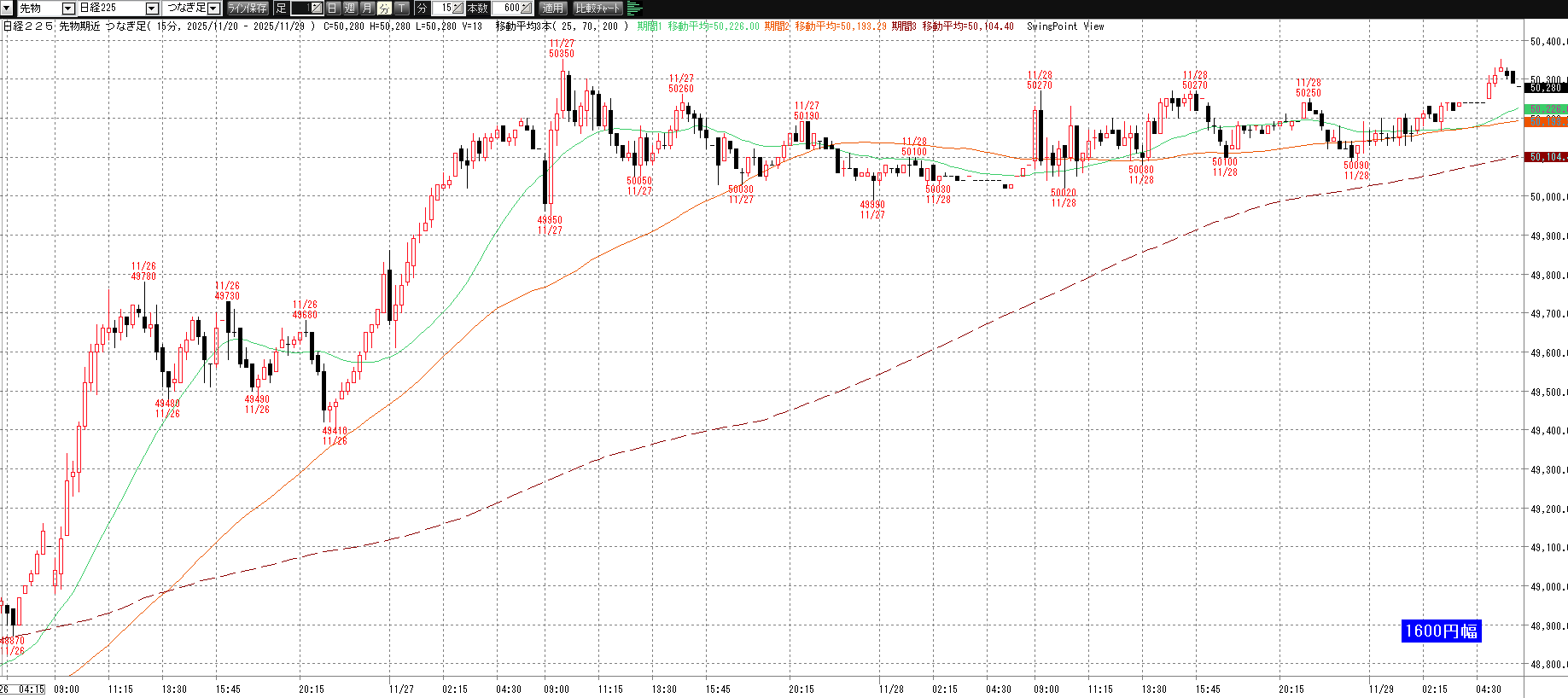Open the 先物 instrument type dropdown
Image resolution: width=1568 pixels, height=698 pixels.
point(68,9)
